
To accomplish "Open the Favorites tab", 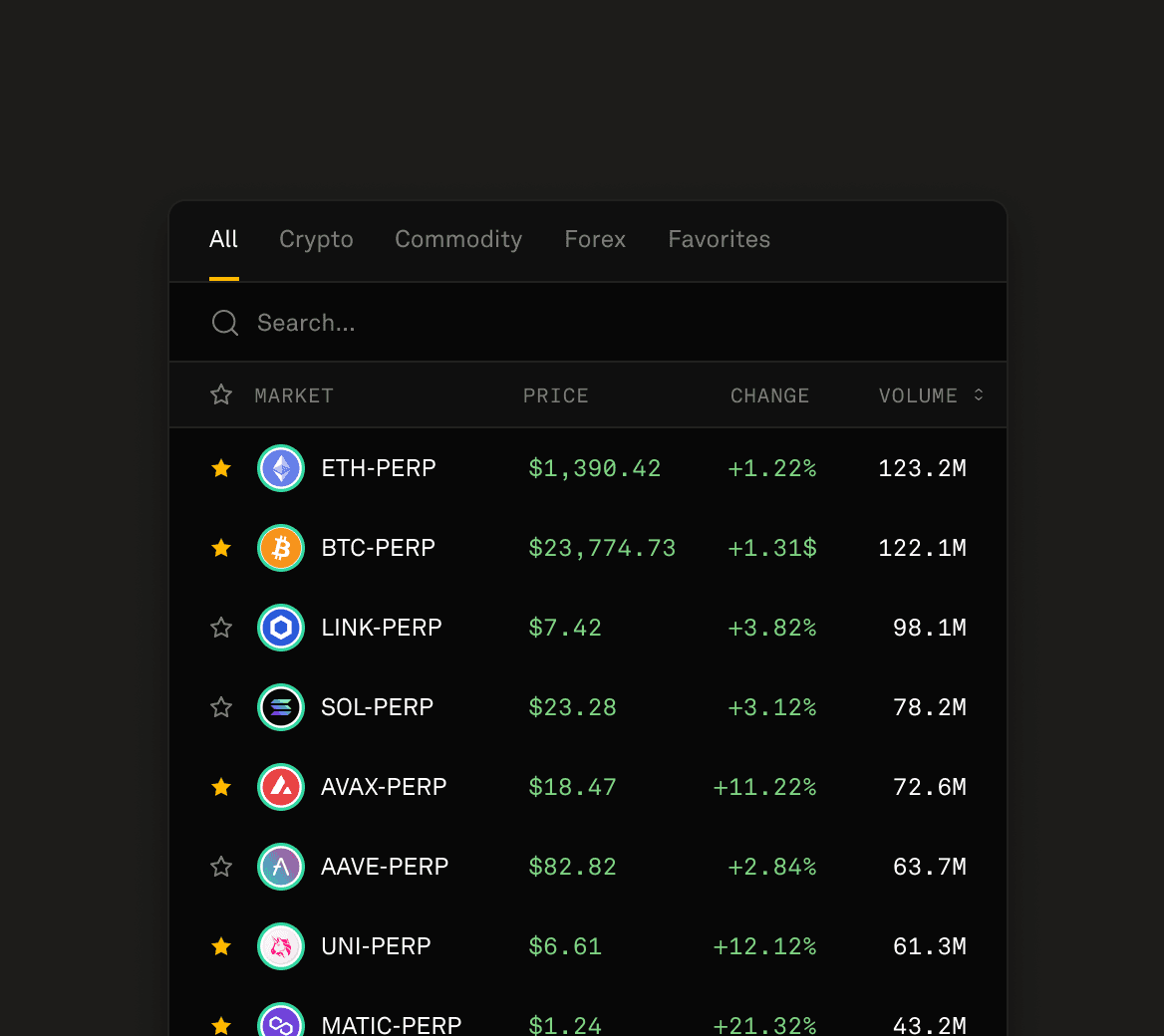I will pyautogui.click(x=719, y=239).
